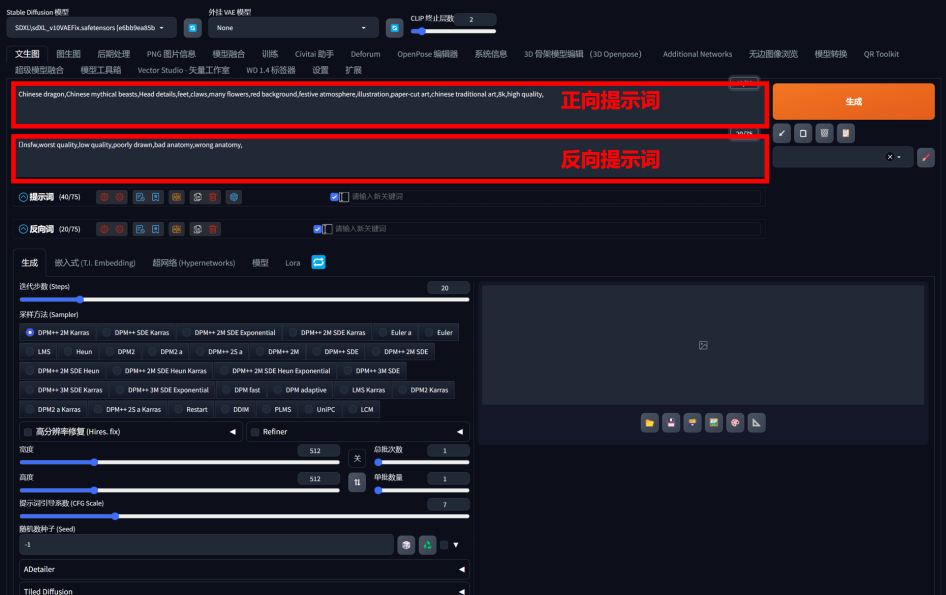Image resolution: width=946 pixels, height=595 pixels.
Task: Click the red gear icon in 提示词 row
Action: point(119,197)
